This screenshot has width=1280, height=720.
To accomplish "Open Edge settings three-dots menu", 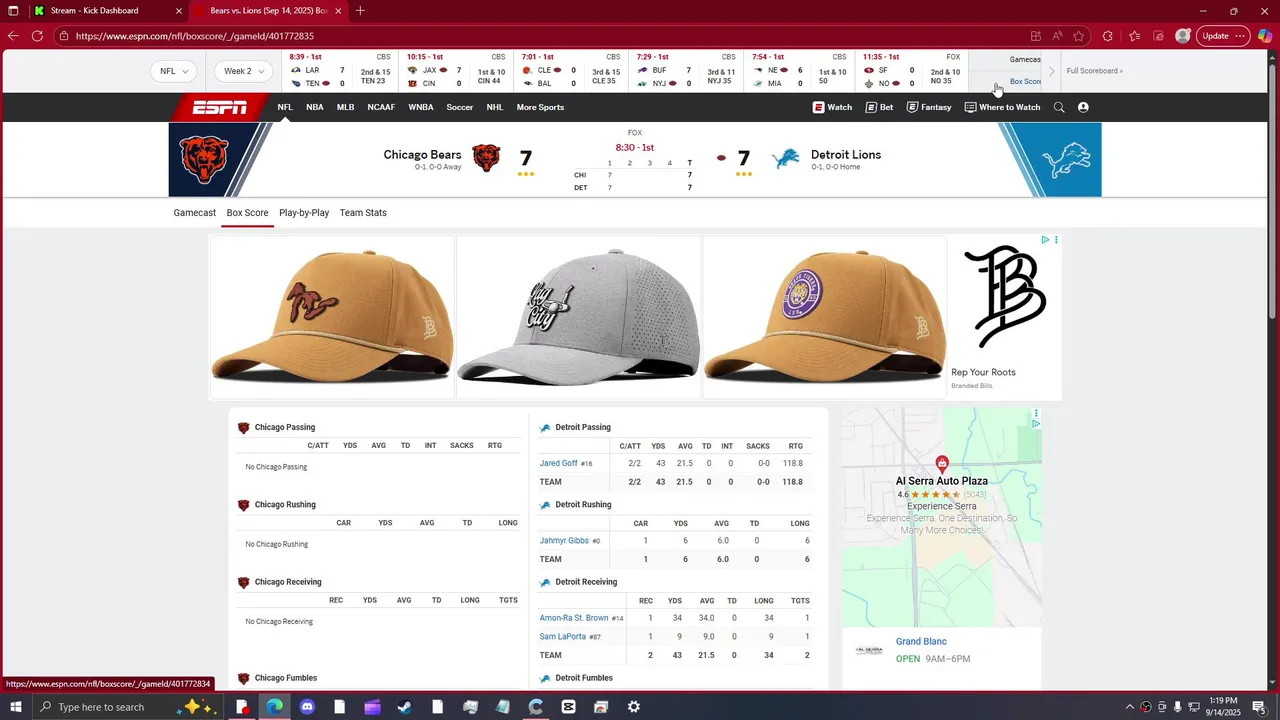I will click(x=1240, y=36).
